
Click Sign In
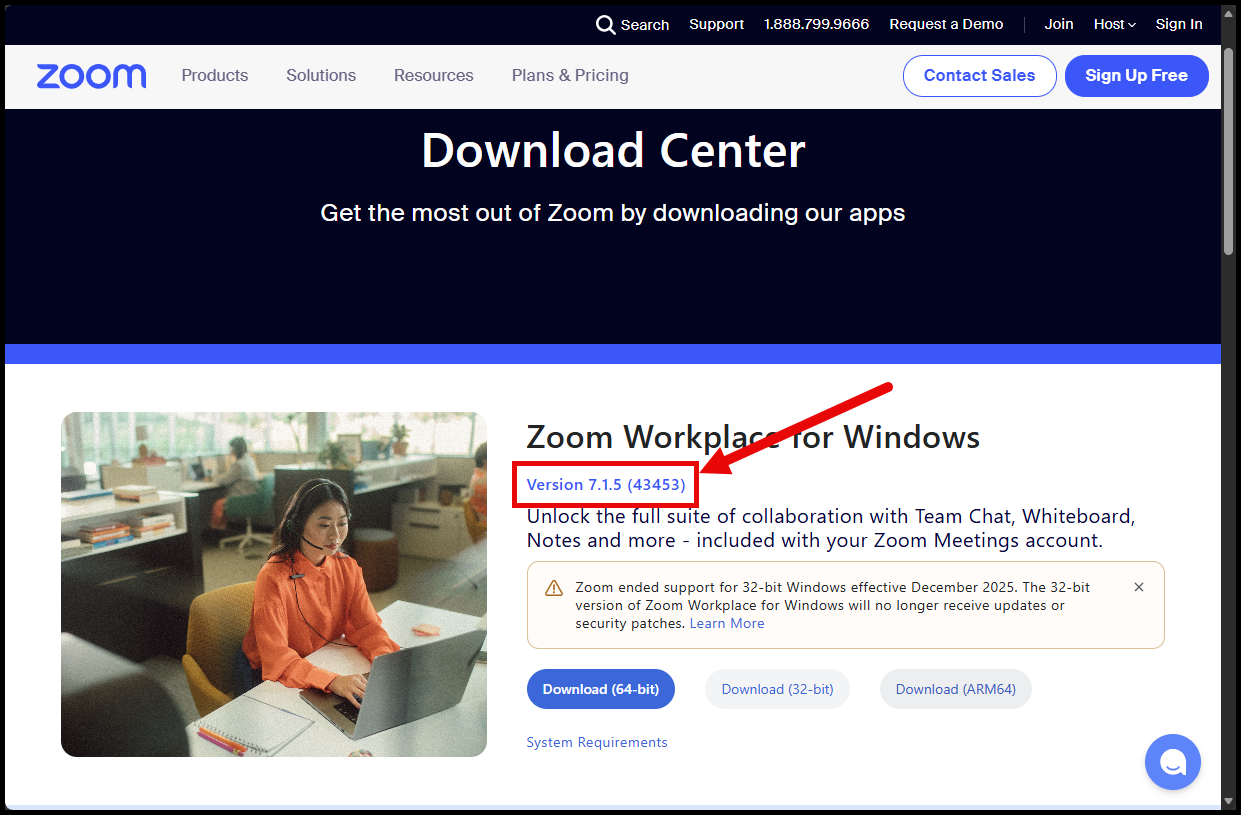coord(1179,24)
